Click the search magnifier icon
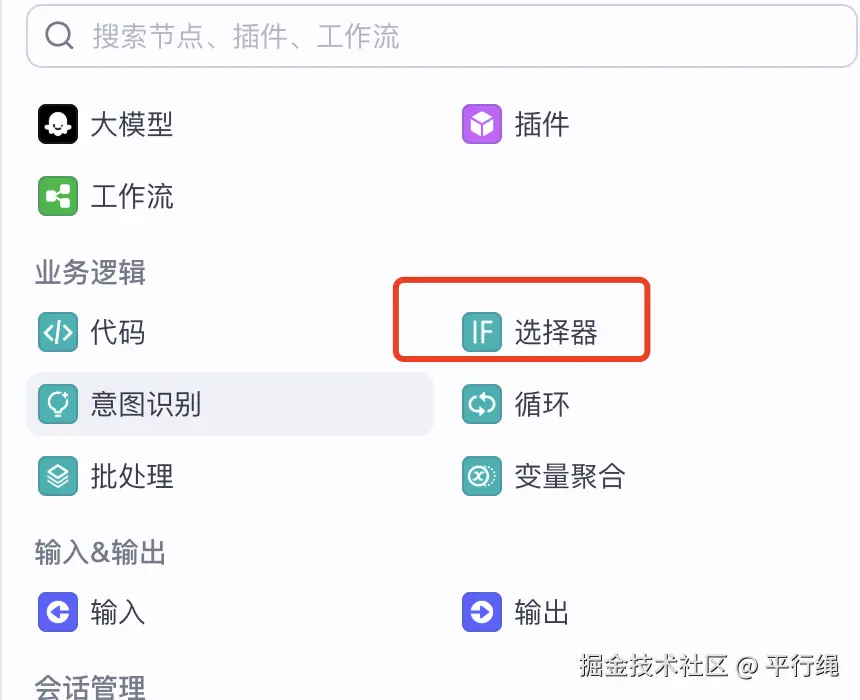 pyautogui.click(x=60, y=36)
